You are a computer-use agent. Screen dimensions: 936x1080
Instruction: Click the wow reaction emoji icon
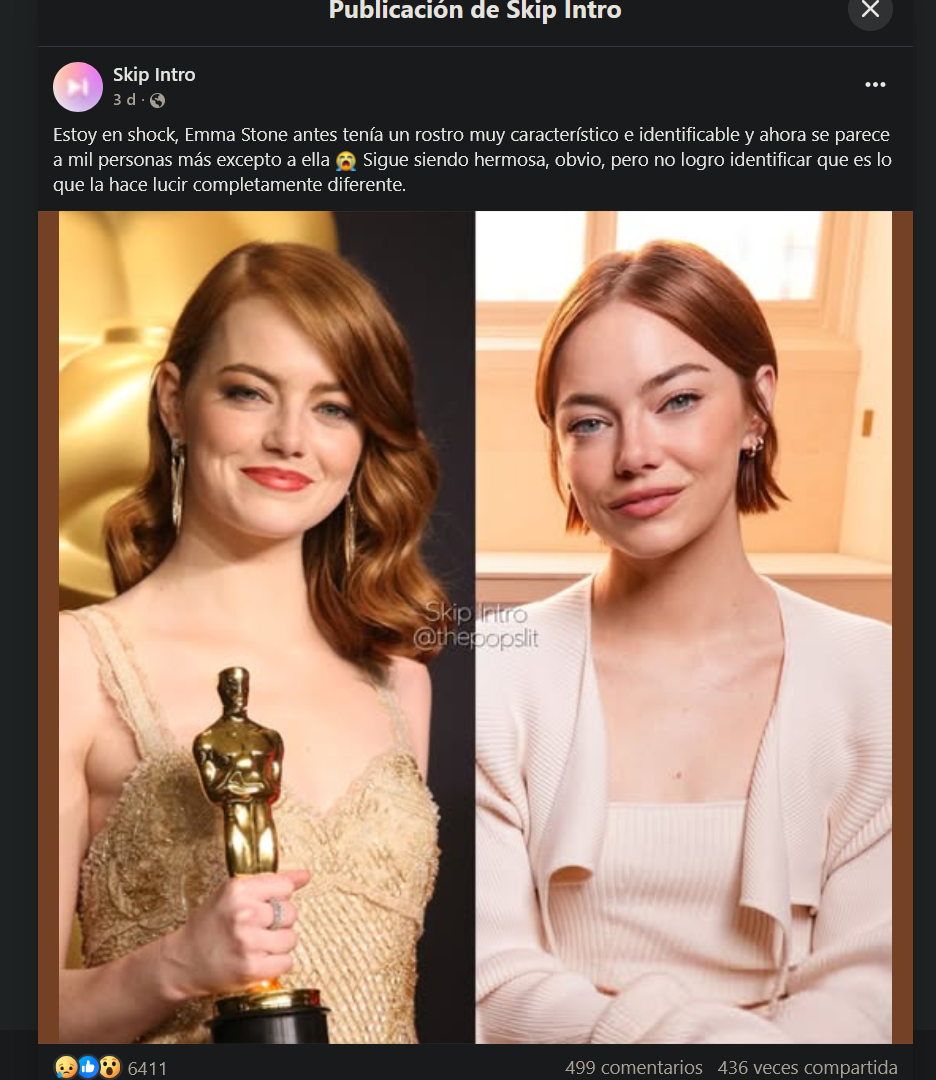pos(109,1067)
